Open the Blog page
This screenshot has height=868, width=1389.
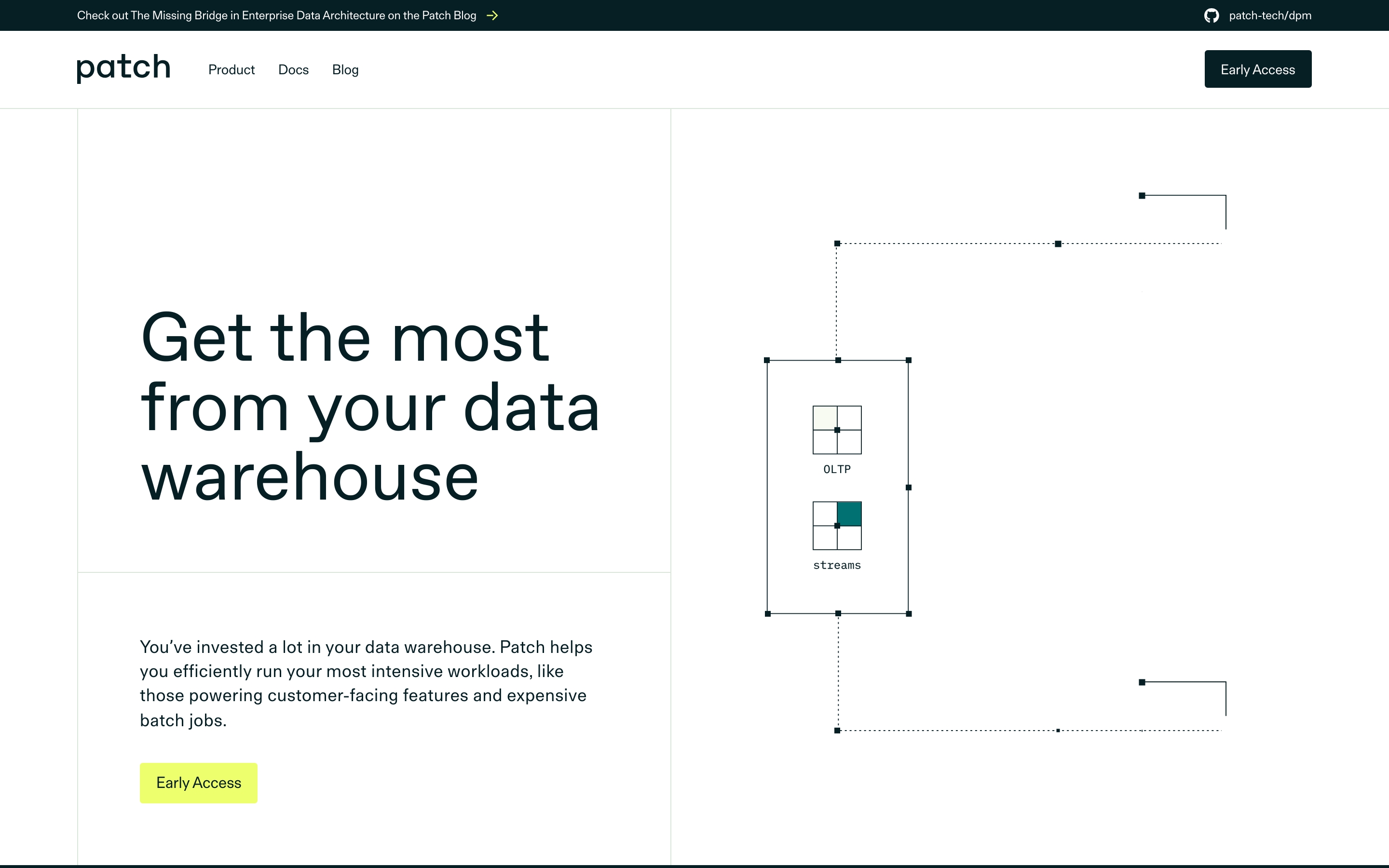[345, 69]
